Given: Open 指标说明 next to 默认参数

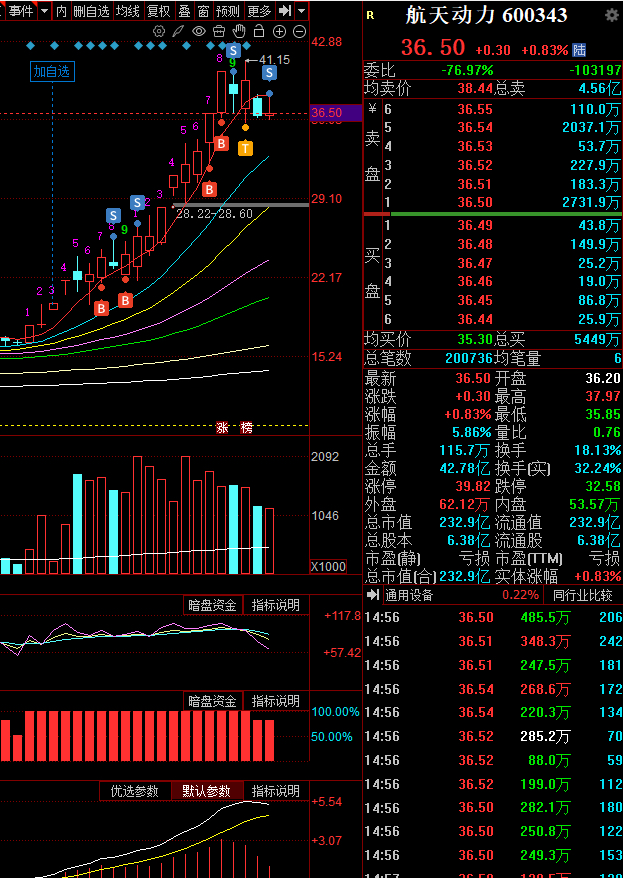Looking at the screenshot, I should tap(276, 791).
